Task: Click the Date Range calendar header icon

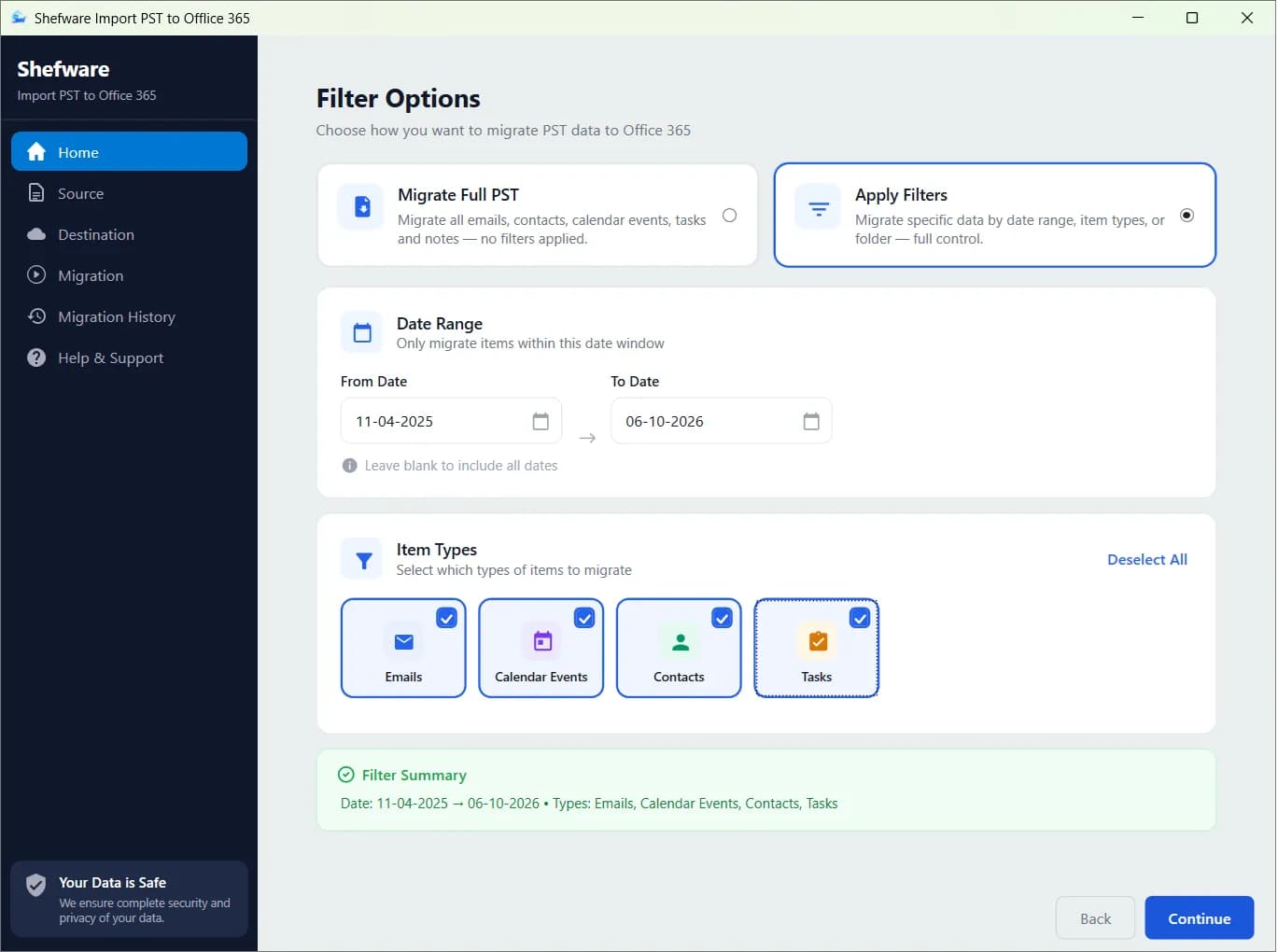Action: [362, 332]
